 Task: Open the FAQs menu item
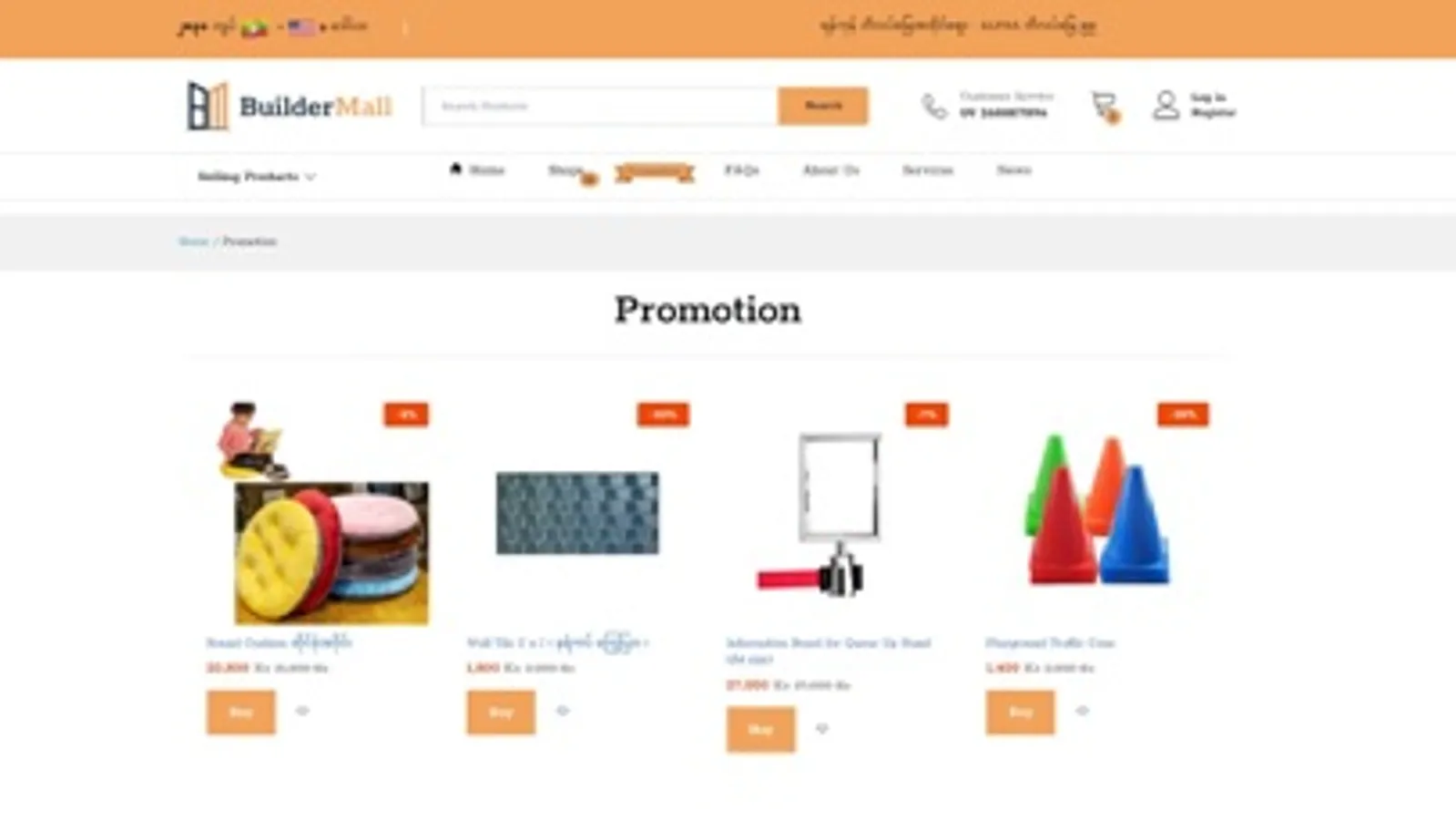click(x=741, y=170)
